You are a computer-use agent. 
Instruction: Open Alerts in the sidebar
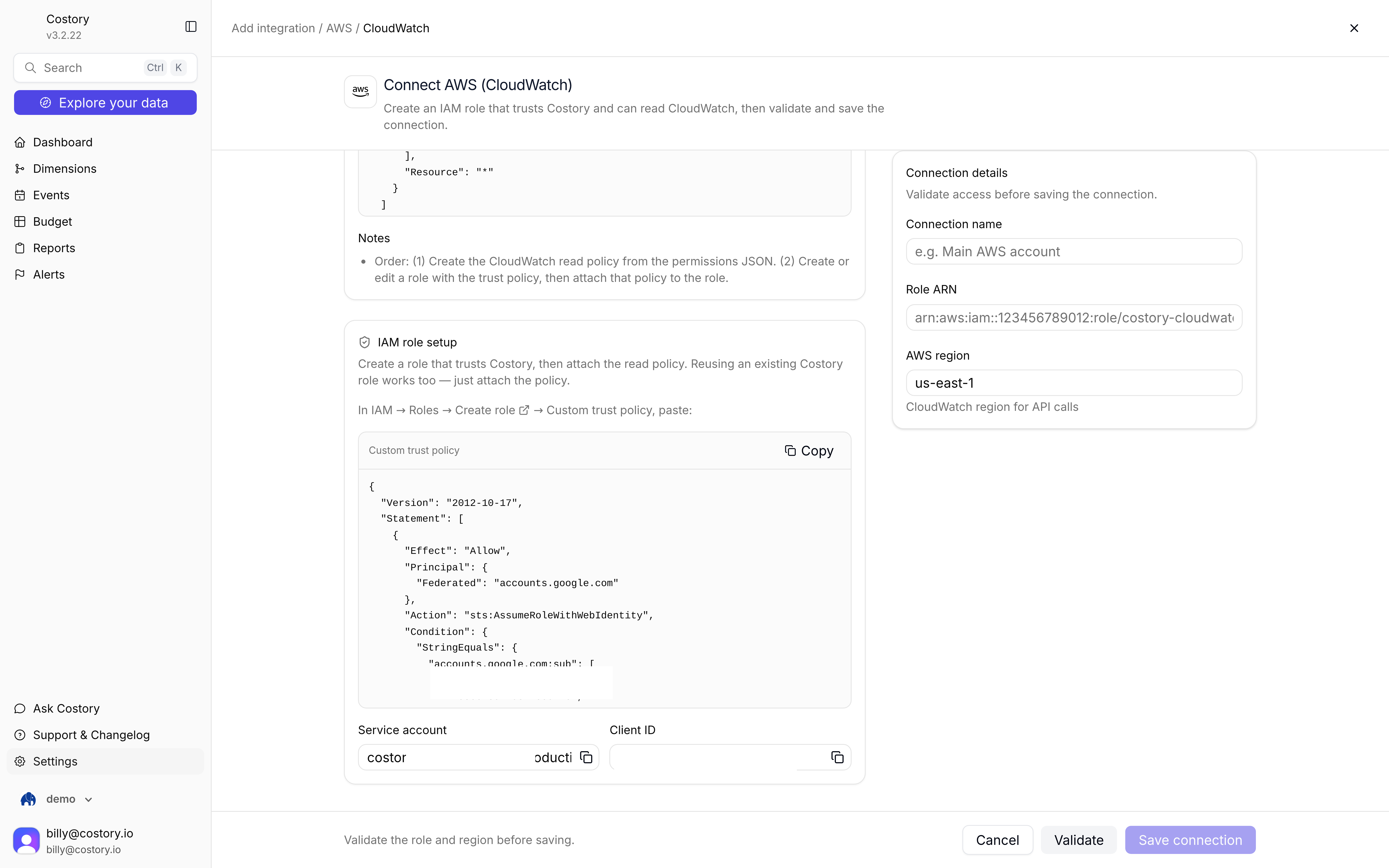106,274
